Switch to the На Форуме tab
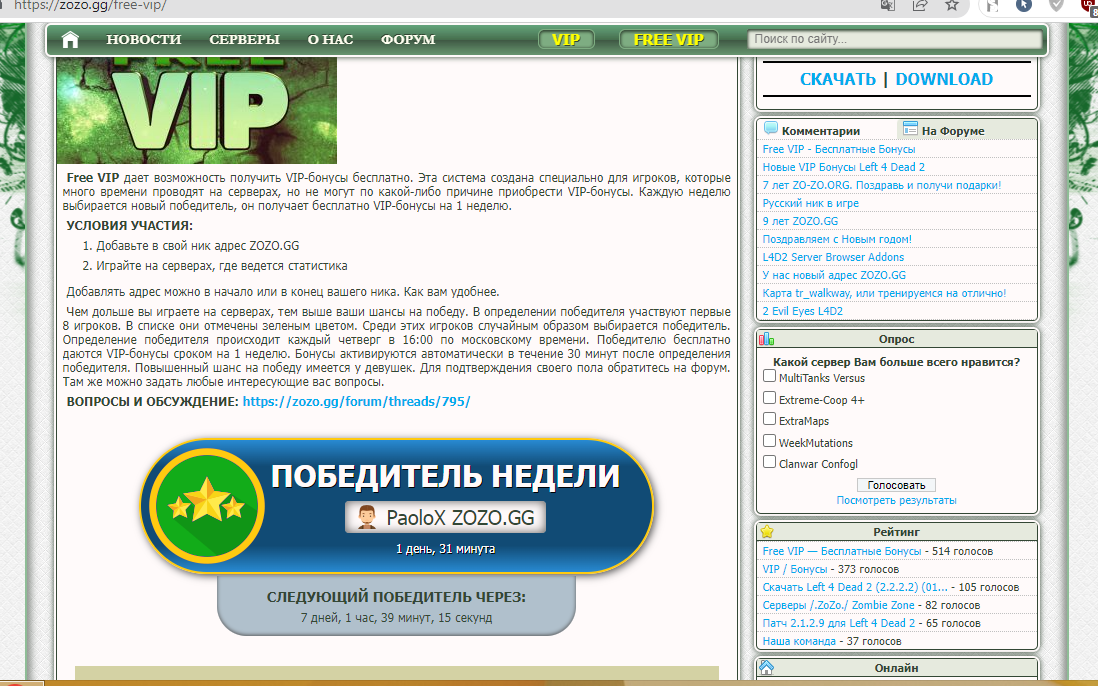The image size is (1098, 686). (x=952, y=130)
